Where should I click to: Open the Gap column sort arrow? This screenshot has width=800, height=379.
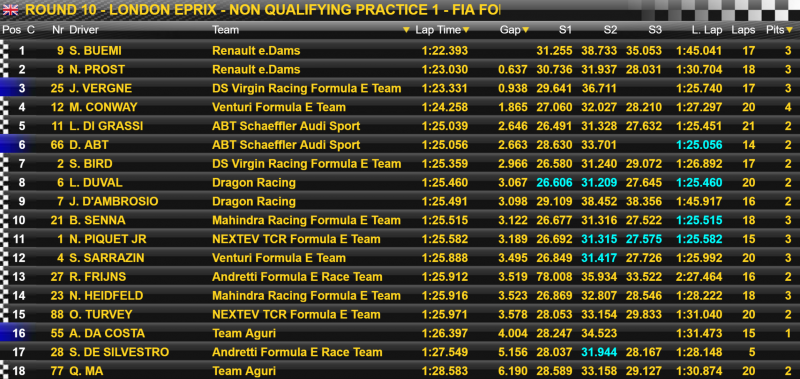(x=526, y=30)
